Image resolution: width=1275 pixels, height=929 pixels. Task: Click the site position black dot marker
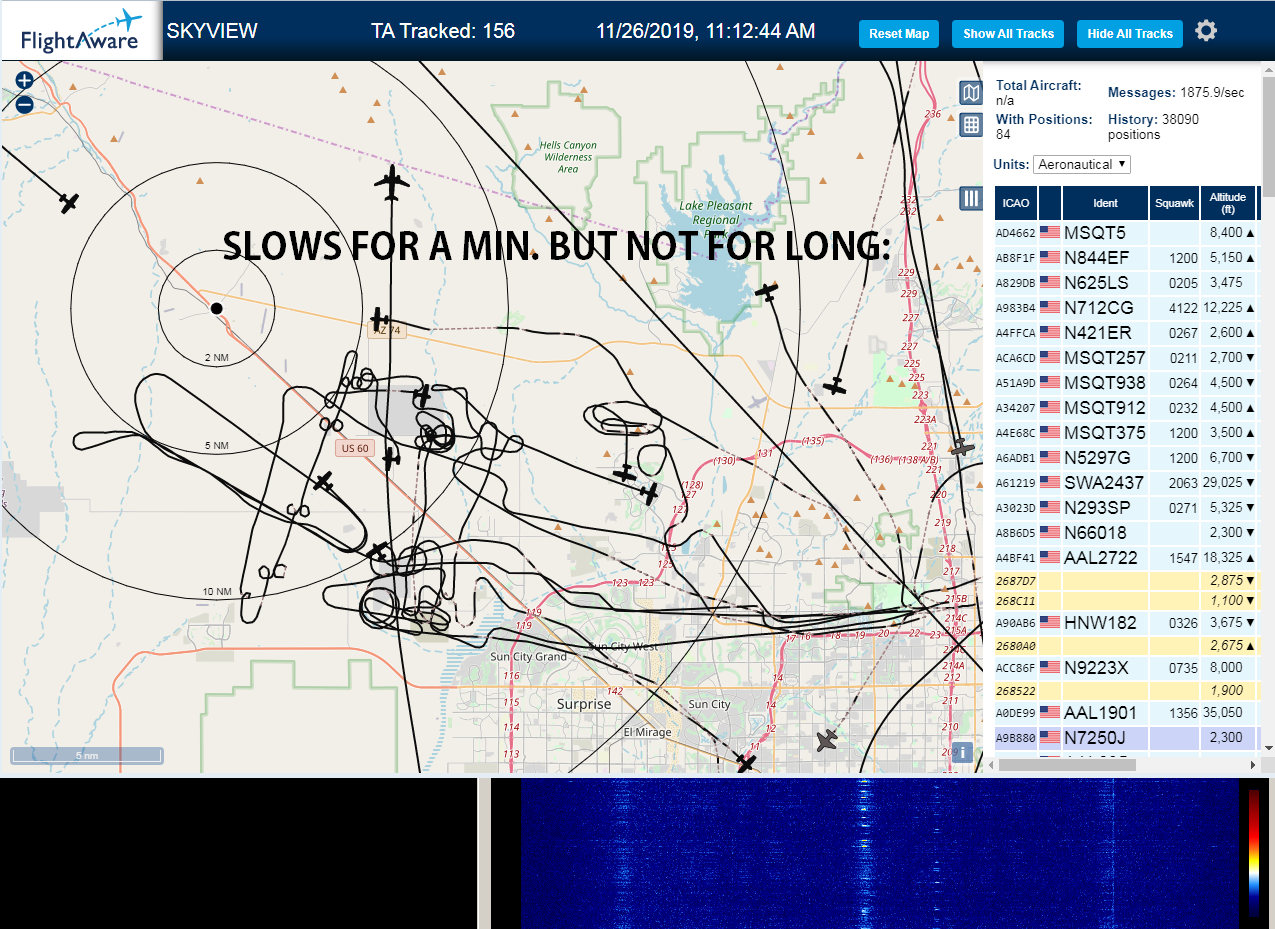tap(216, 308)
